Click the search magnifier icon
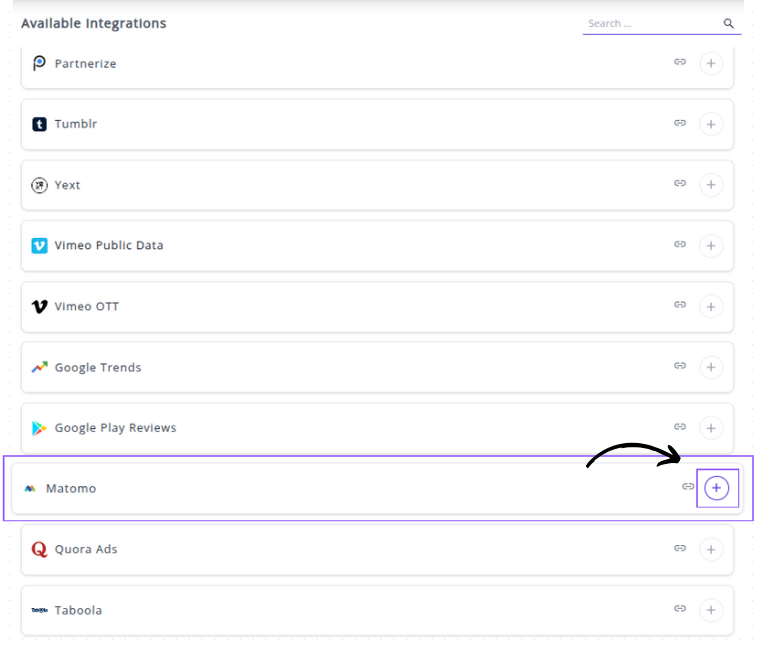The height and width of the screenshot is (645, 758). click(729, 23)
